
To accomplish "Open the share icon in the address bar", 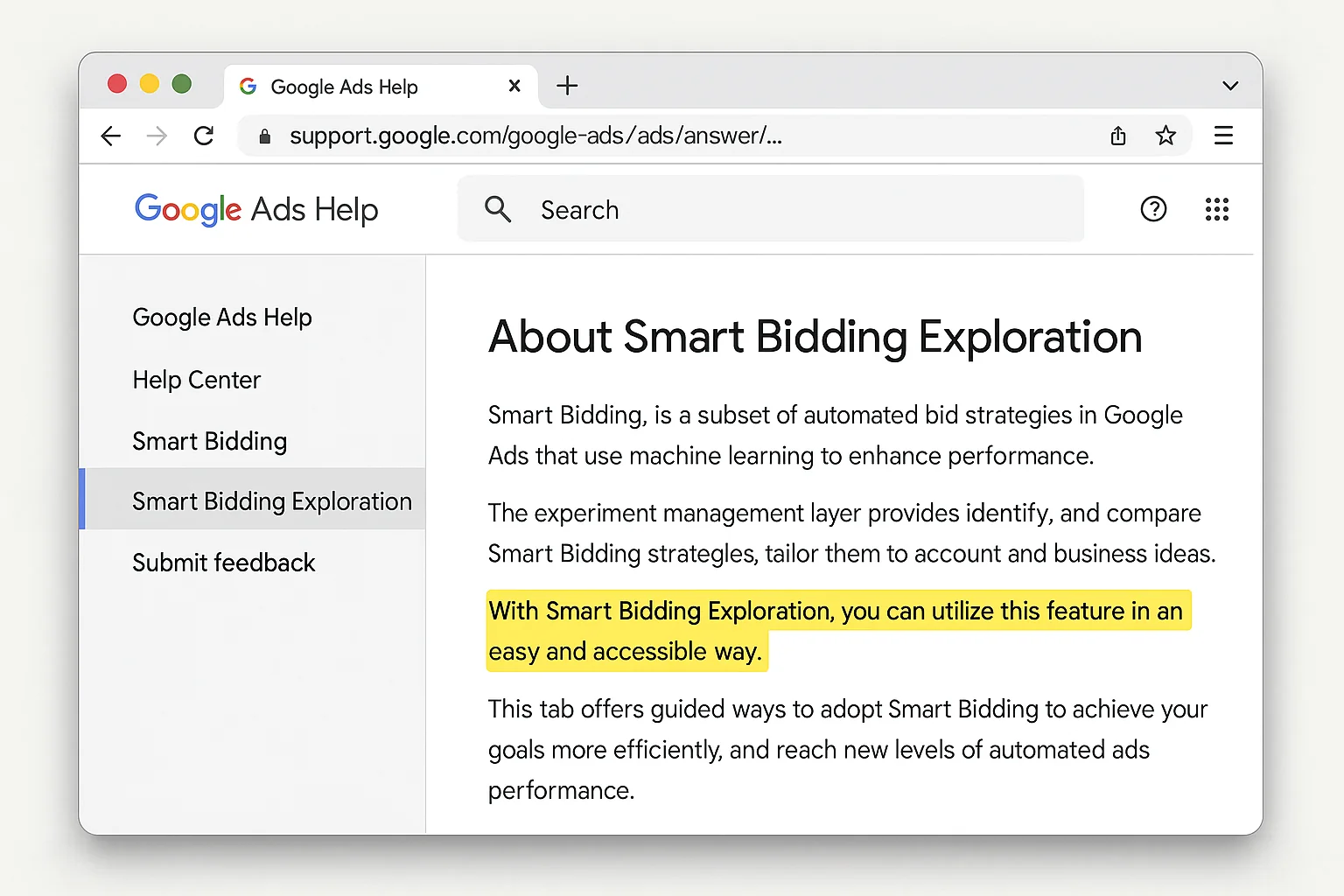I will 1117,136.
